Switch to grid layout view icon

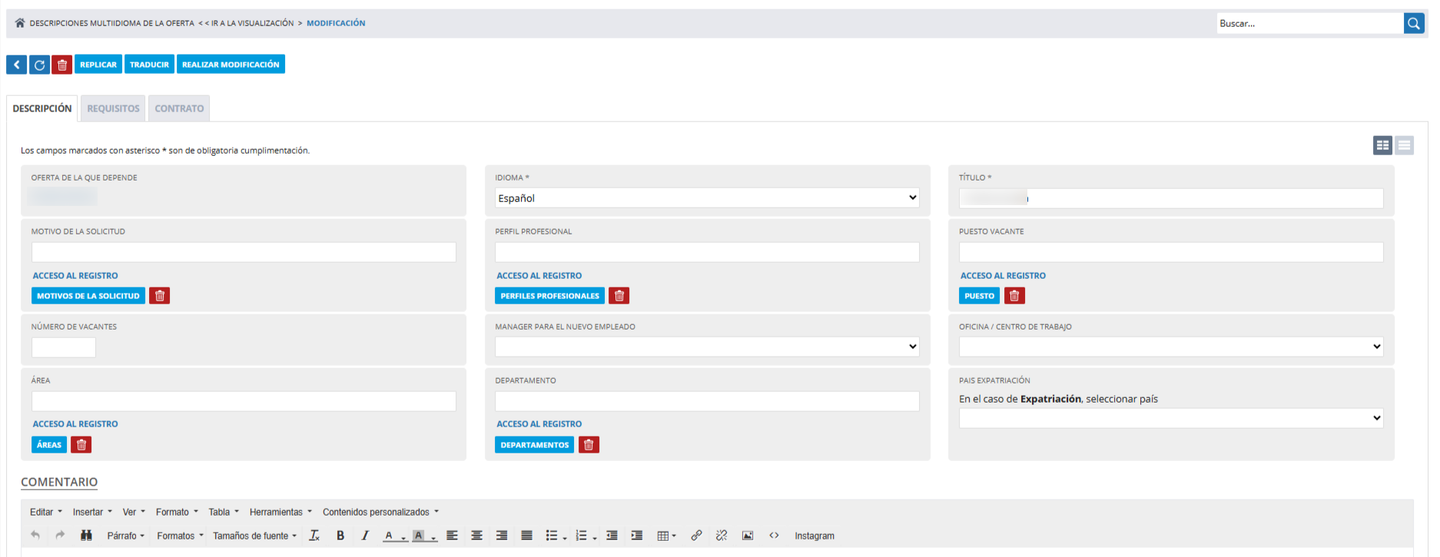click(1382, 146)
